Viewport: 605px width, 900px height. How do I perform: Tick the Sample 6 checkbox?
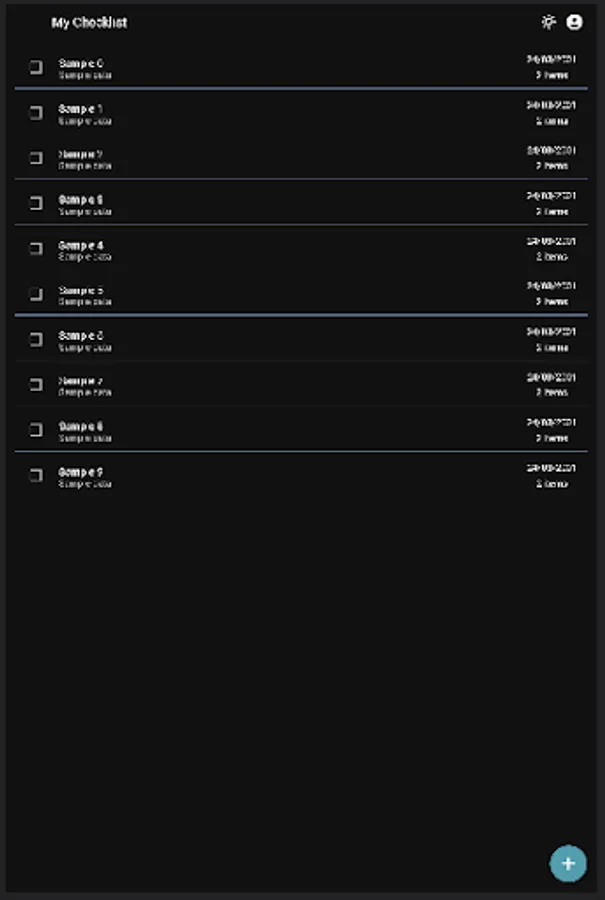tap(36, 339)
